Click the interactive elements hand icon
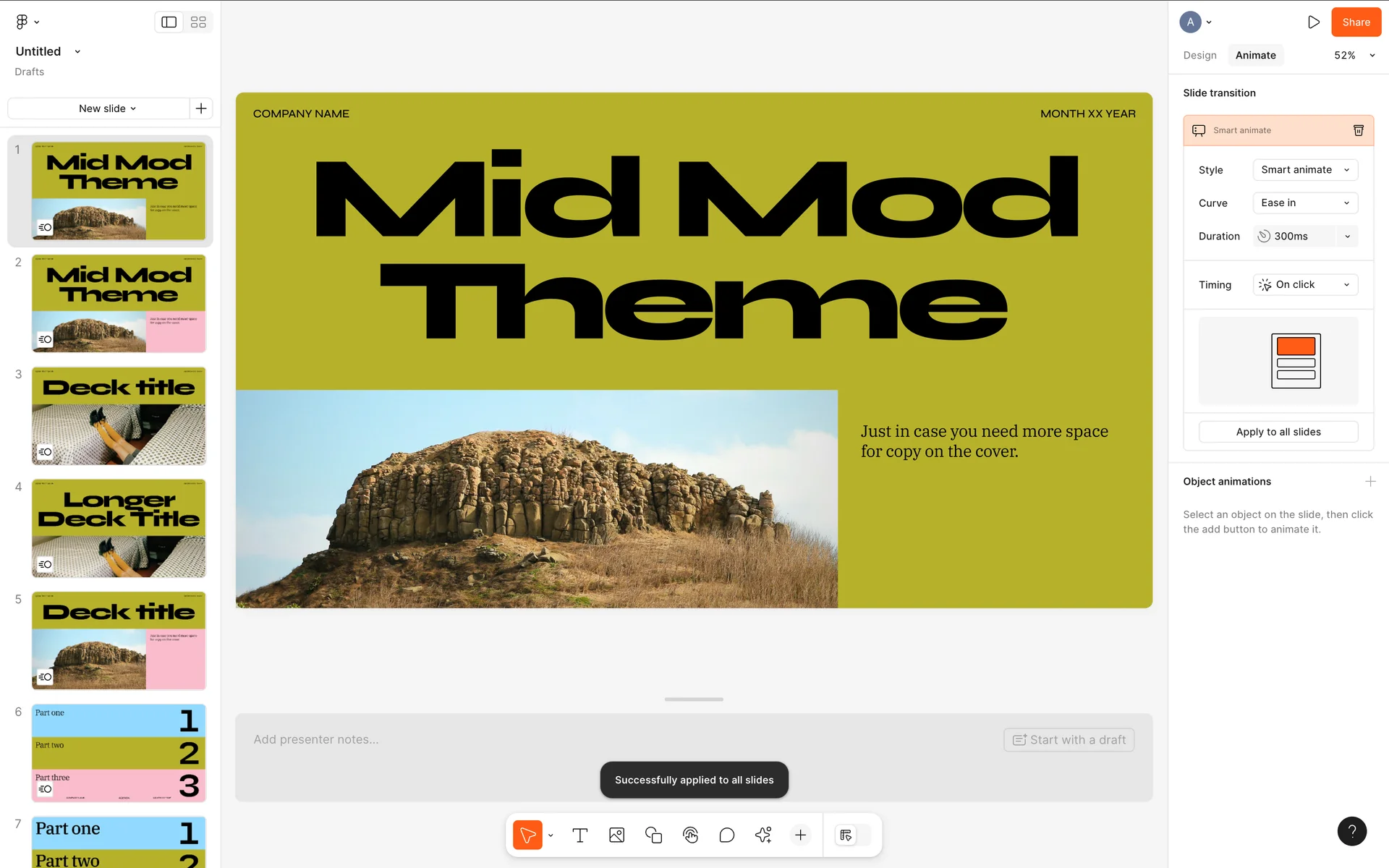The width and height of the screenshot is (1389, 868). coord(690,835)
